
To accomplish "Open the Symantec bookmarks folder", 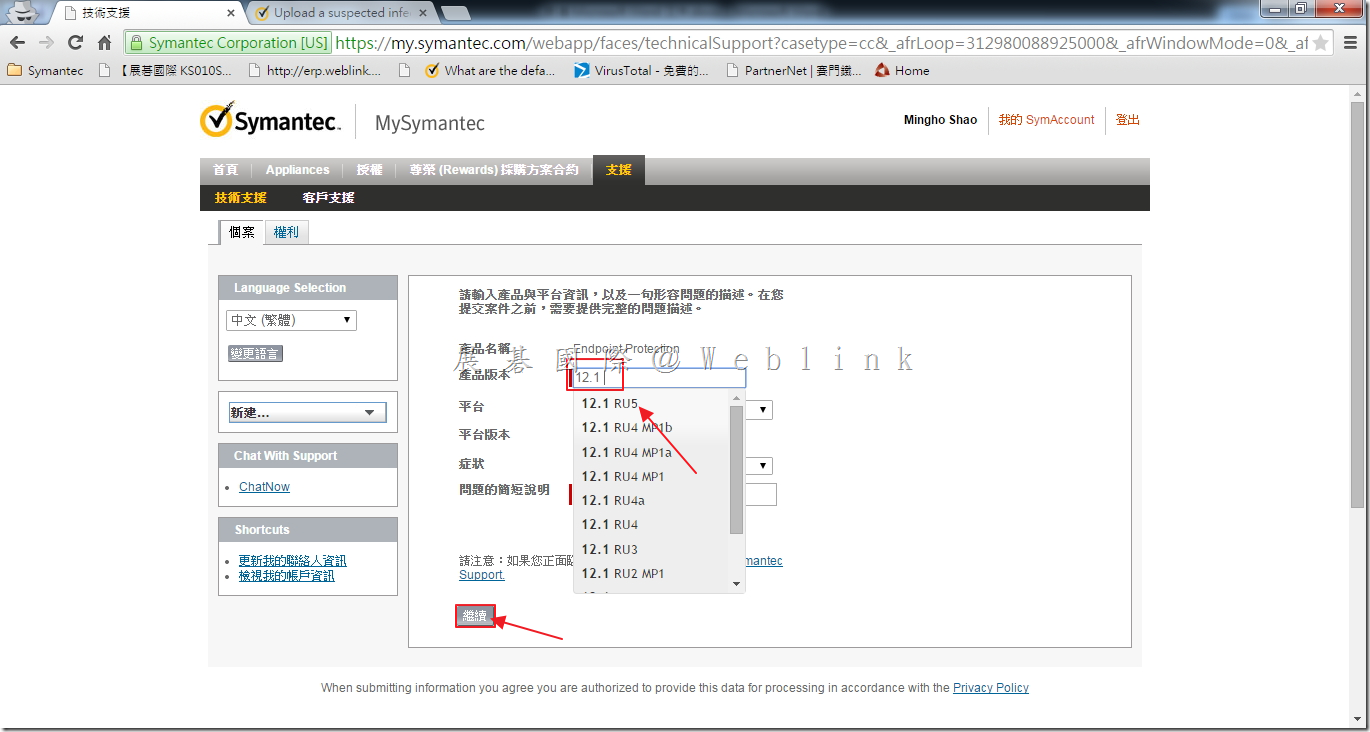I will (45, 71).
